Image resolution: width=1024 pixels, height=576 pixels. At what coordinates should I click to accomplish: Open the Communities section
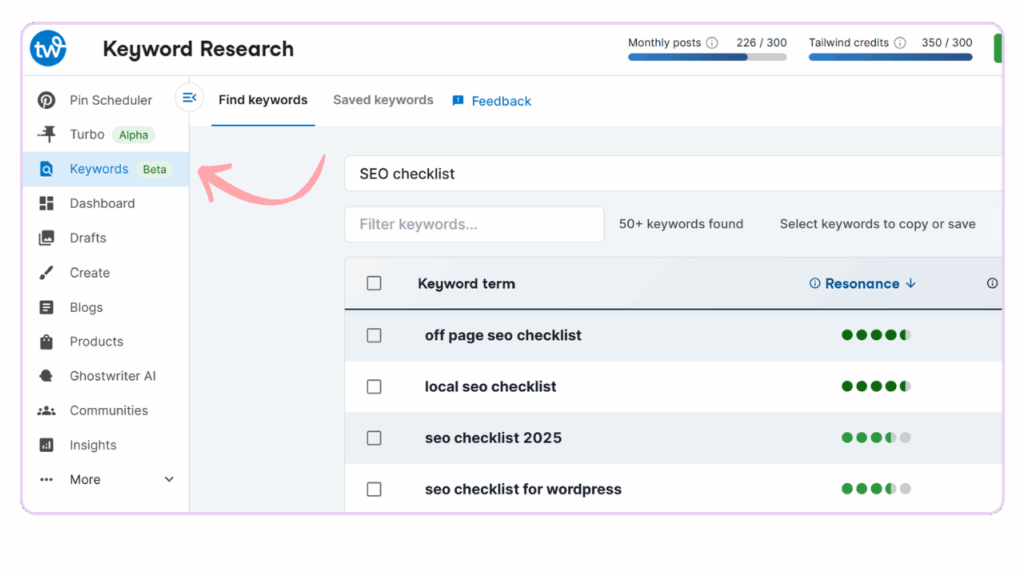pos(109,410)
